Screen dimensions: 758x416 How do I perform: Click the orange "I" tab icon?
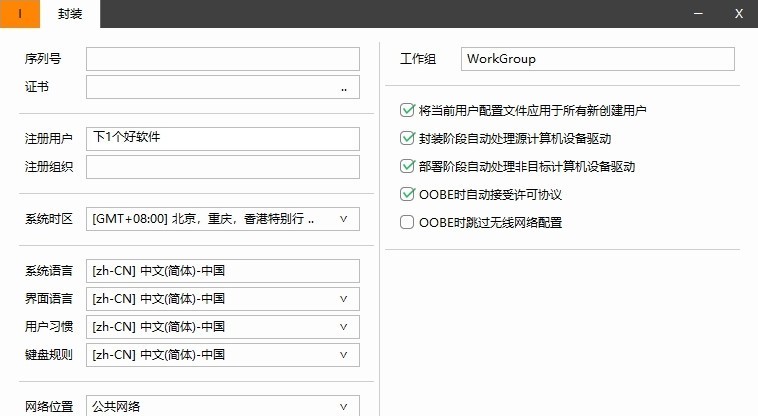[20, 14]
